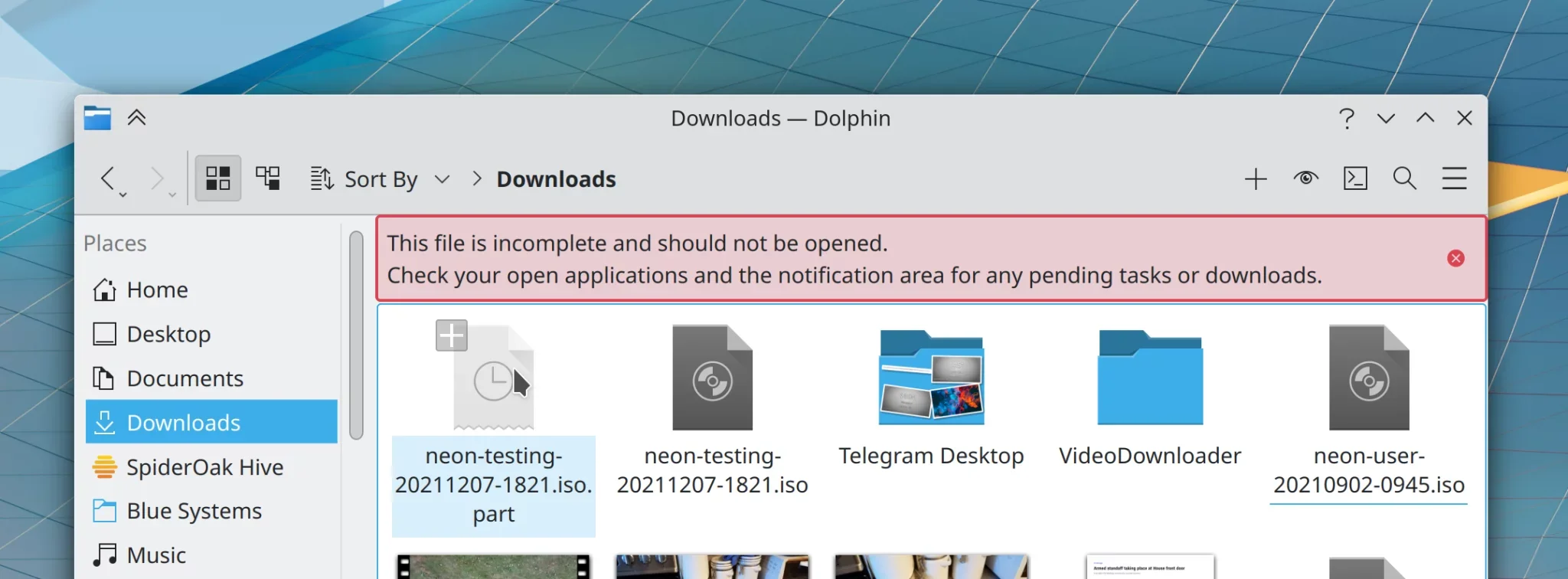Select the Telegram Desktop folder
The image size is (1568, 579).
[x=931, y=397]
